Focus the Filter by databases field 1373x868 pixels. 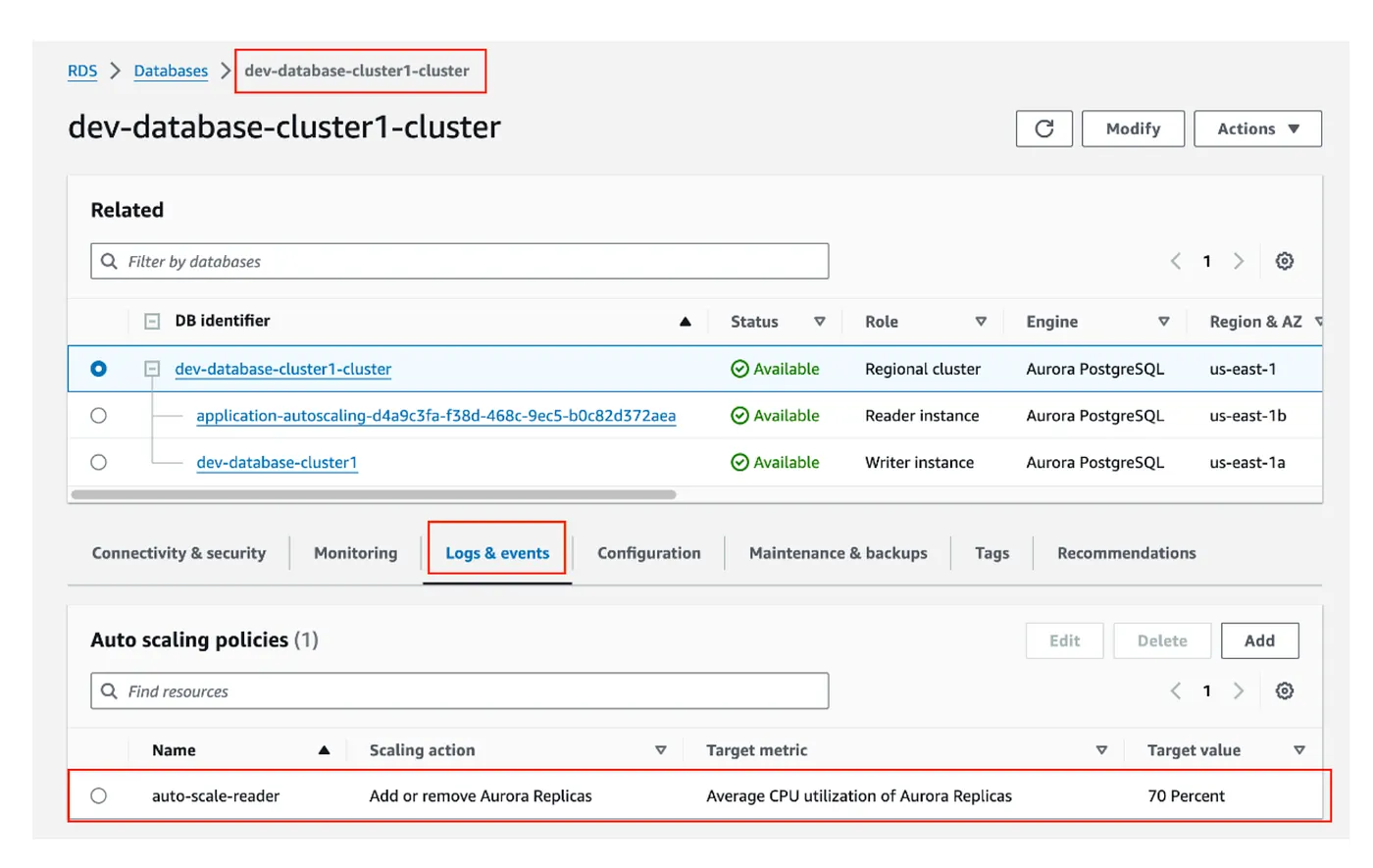click(x=460, y=261)
